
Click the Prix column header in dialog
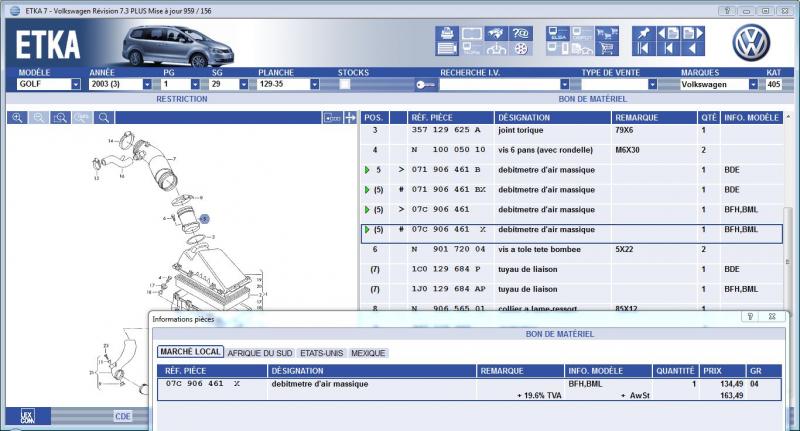click(722, 371)
